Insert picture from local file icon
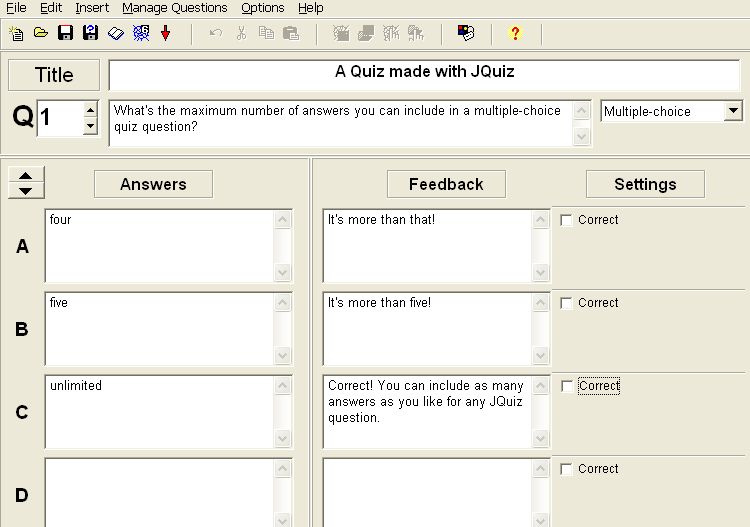 [366, 33]
